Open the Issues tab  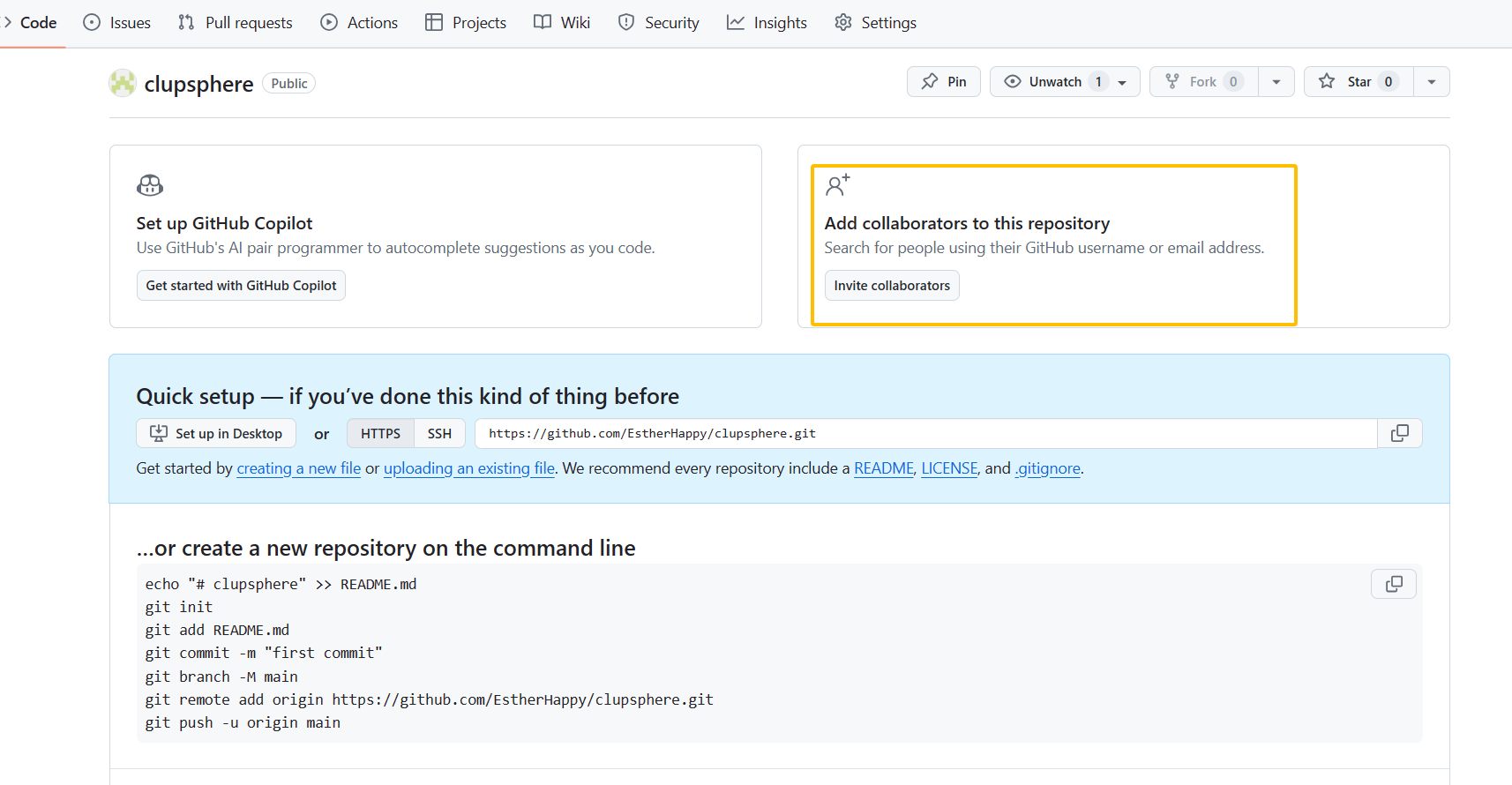point(117,23)
